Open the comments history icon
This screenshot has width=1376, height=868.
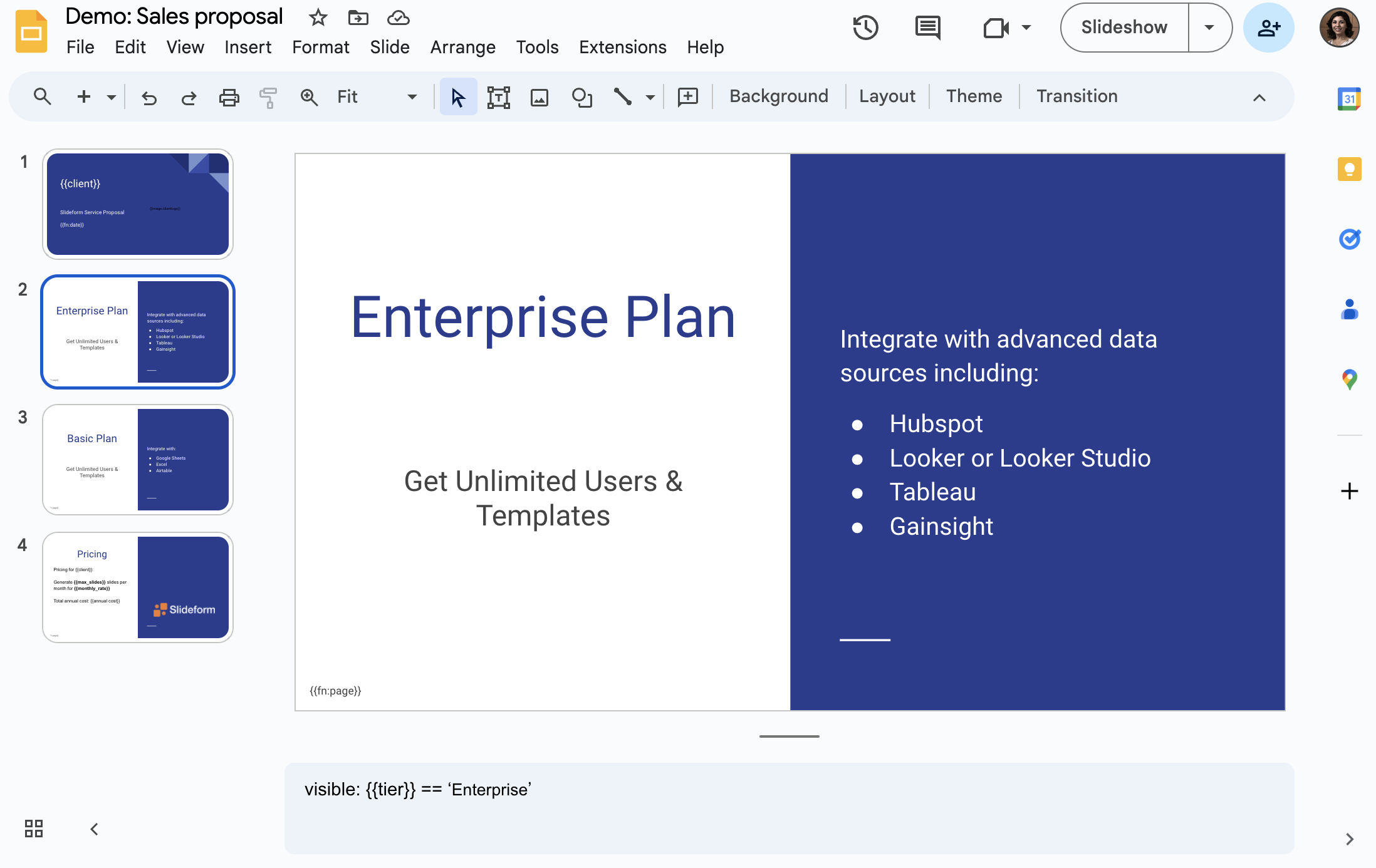coord(928,28)
